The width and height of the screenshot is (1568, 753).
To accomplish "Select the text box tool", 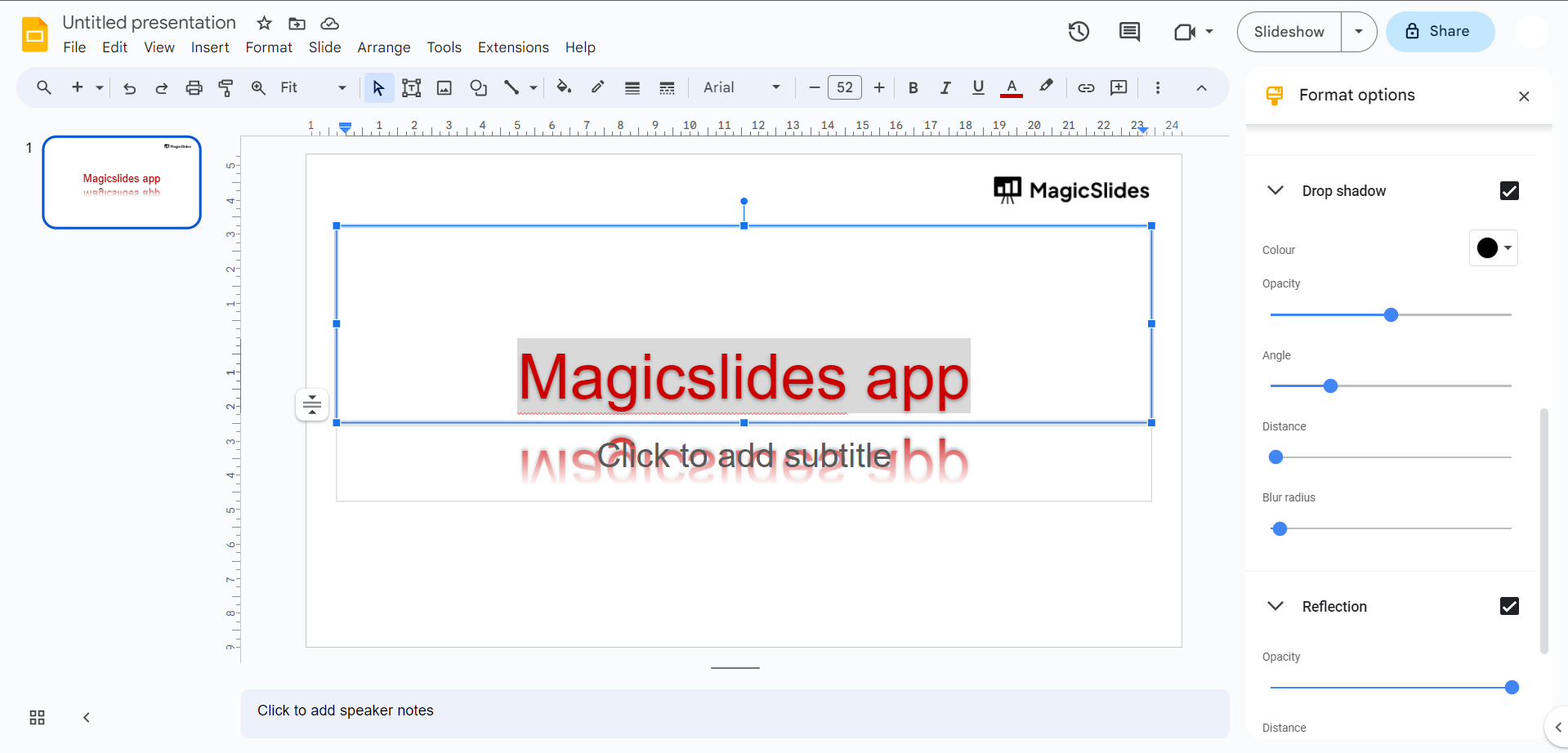I will tap(411, 88).
